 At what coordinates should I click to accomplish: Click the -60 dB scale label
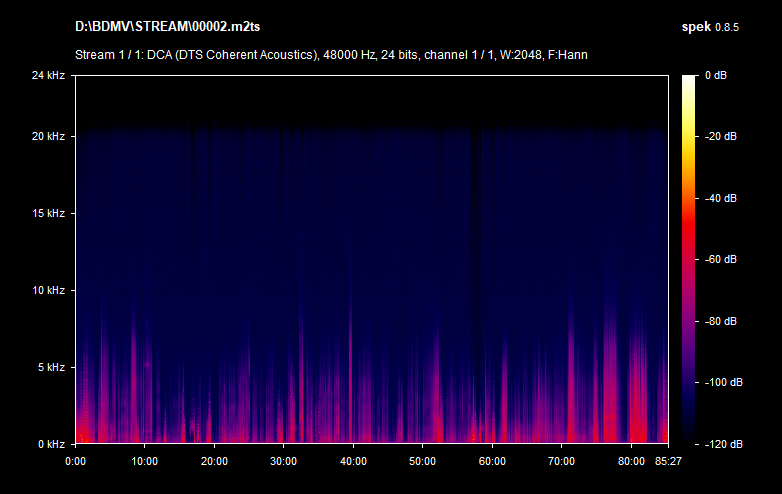pyautogui.click(x=720, y=260)
